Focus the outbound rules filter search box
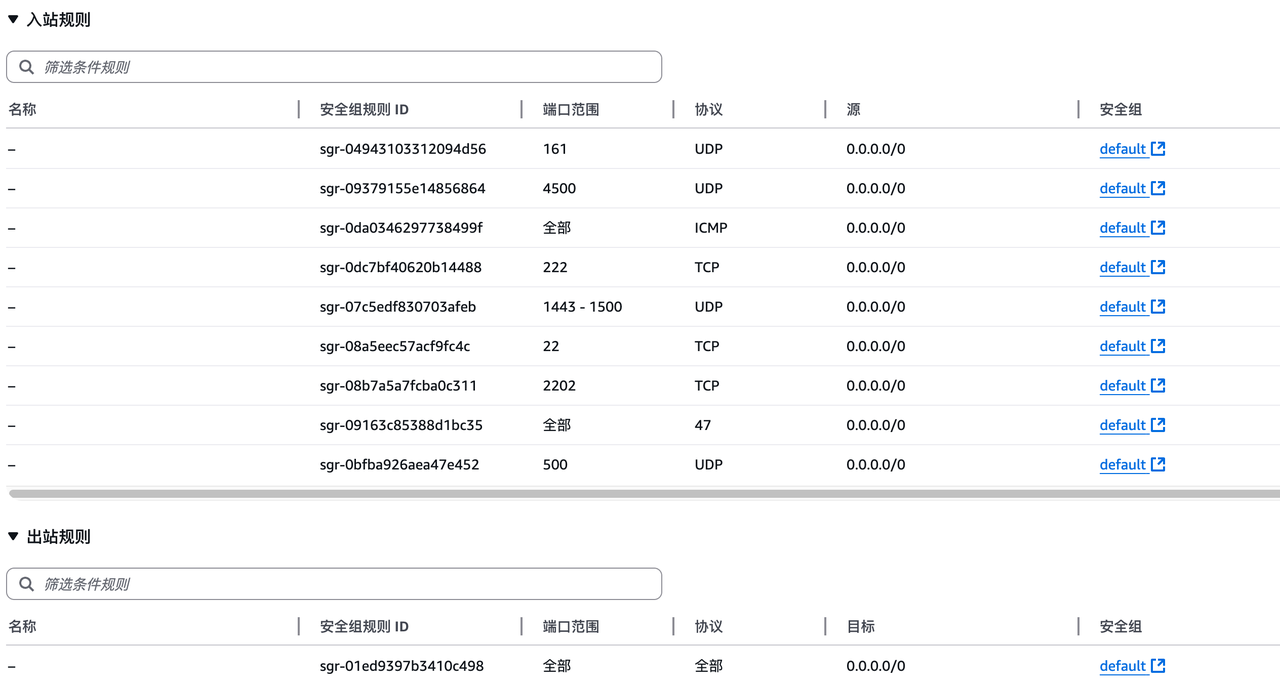This screenshot has width=1280, height=686. tap(340, 584)
